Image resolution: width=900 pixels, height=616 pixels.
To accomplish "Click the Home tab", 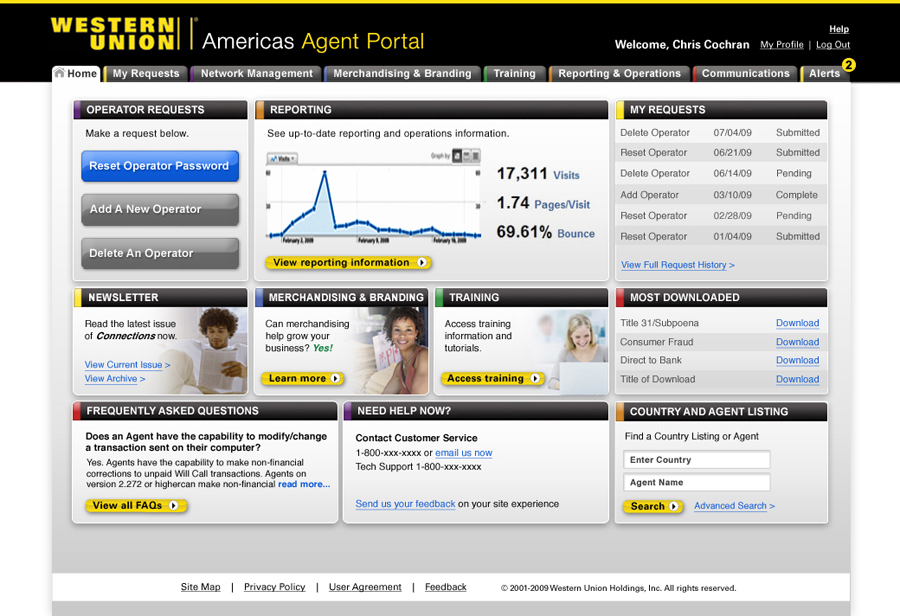I will (x=76, y=73).
